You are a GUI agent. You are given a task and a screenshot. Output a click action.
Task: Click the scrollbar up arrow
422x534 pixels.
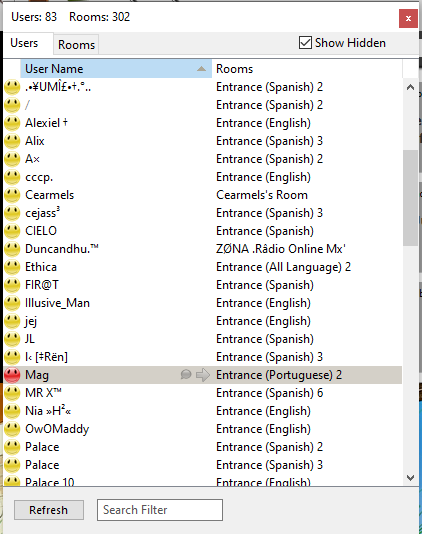pyautogui.click(x=410, y=88)
